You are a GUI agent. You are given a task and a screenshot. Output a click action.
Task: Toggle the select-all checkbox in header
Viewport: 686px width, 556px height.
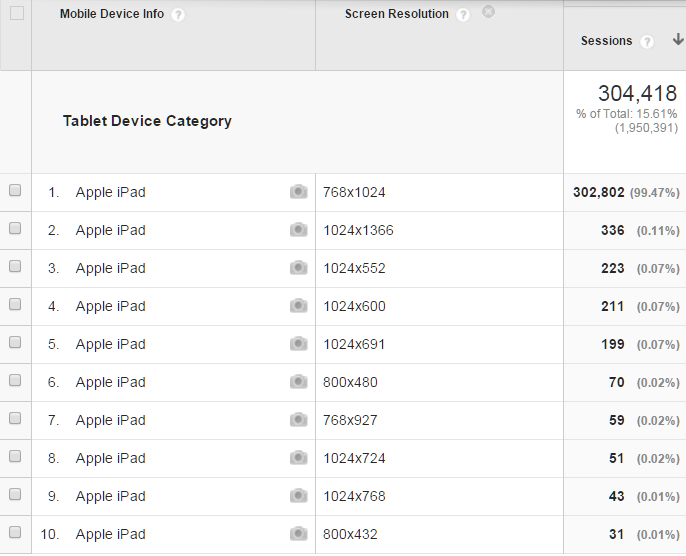pos(17,14)
